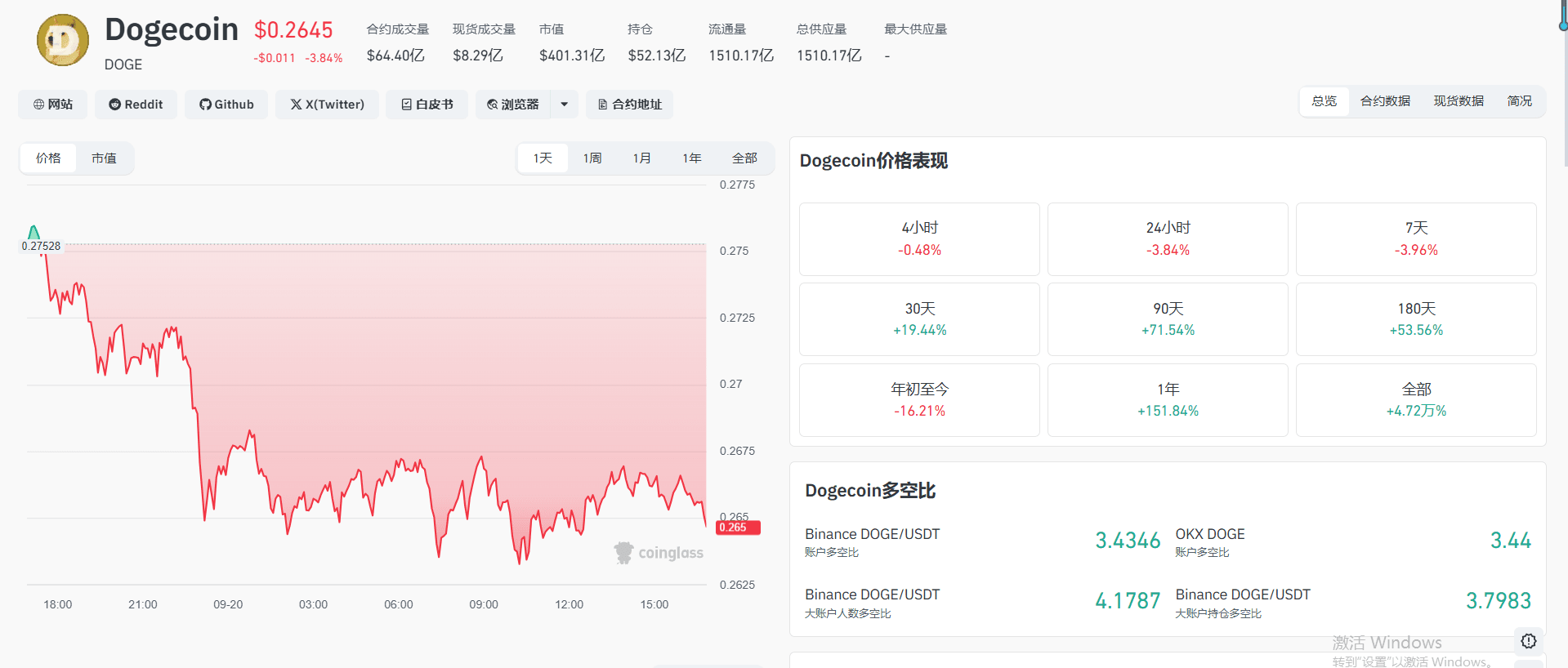Click Binance DOGE/USDT 大账户持仓多空比 row
1568x668 pixels.
point(1353,603)
